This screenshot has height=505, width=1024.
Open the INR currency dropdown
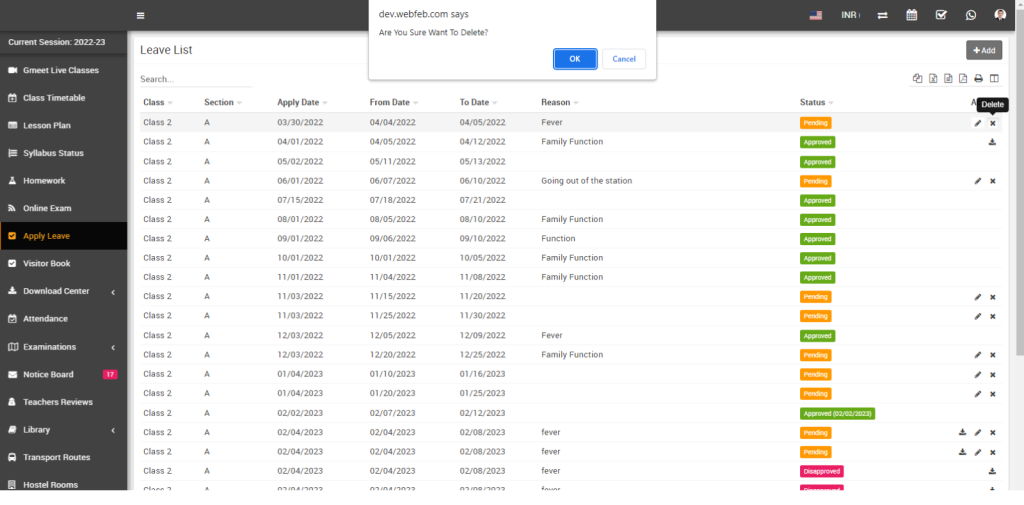click(851, 15)
